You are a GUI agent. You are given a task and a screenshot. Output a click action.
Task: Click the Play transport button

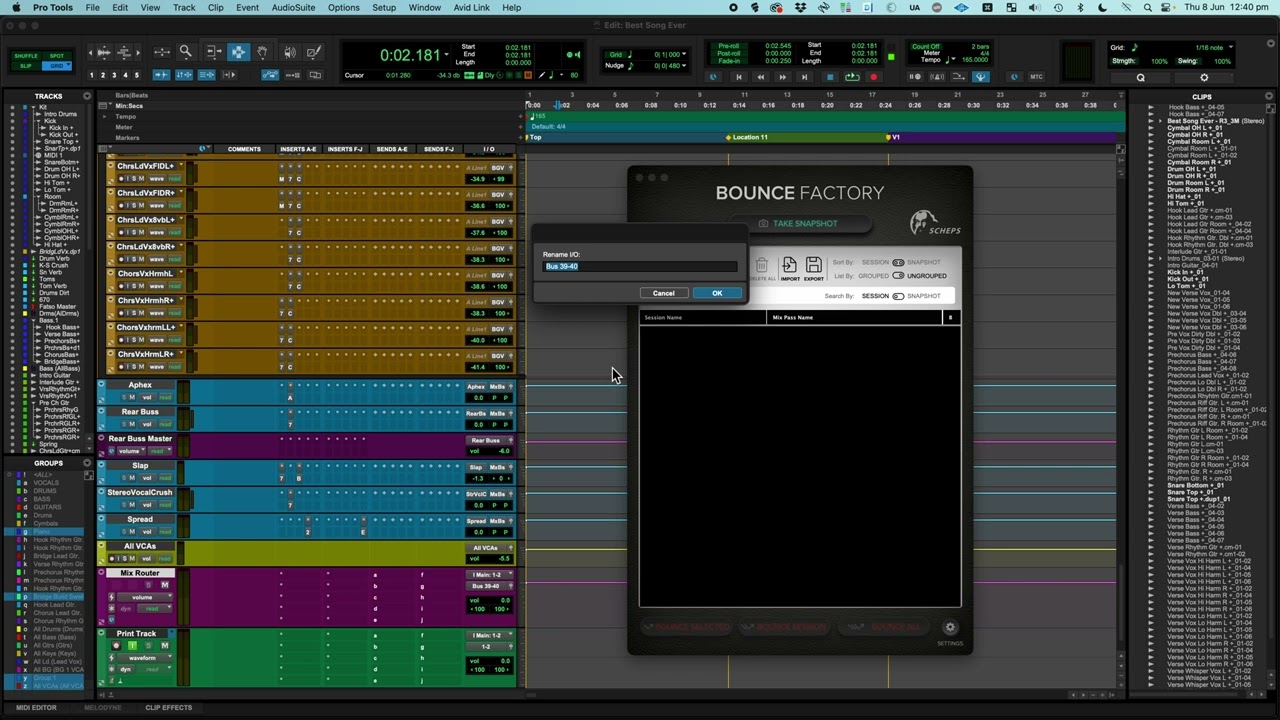[852, 77]
